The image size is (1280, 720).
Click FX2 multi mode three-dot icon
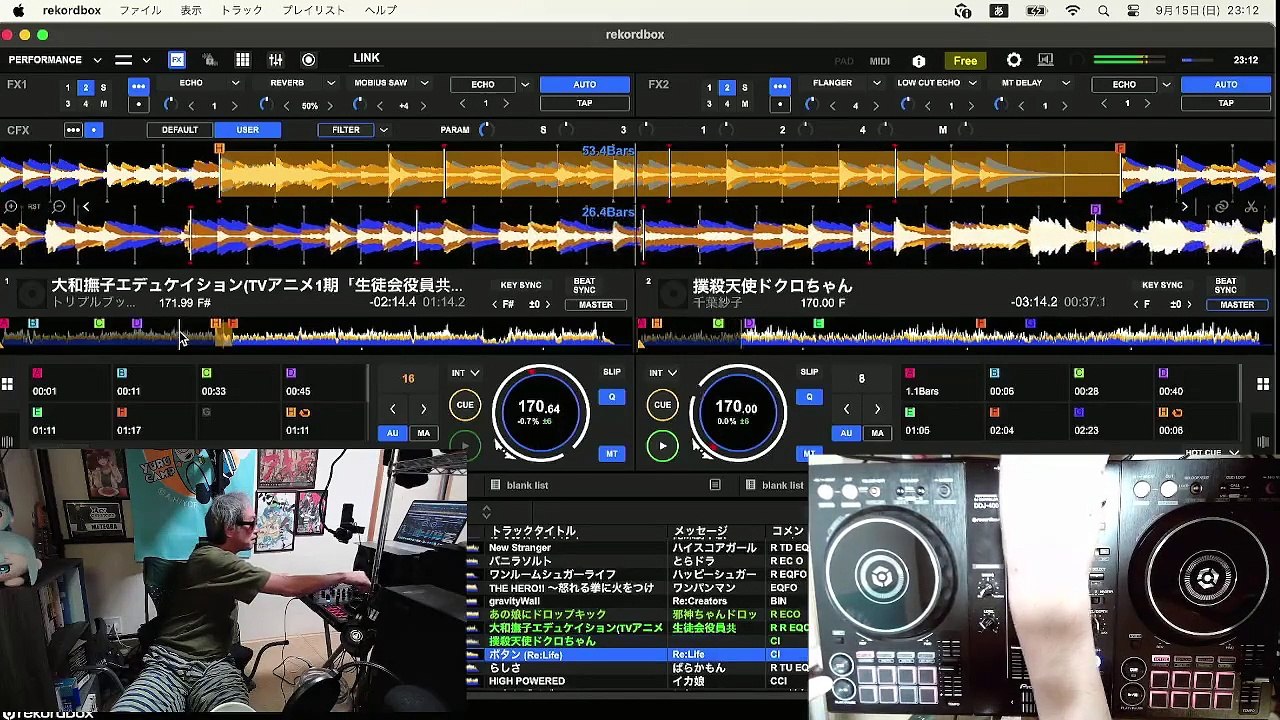click(780, 86)
